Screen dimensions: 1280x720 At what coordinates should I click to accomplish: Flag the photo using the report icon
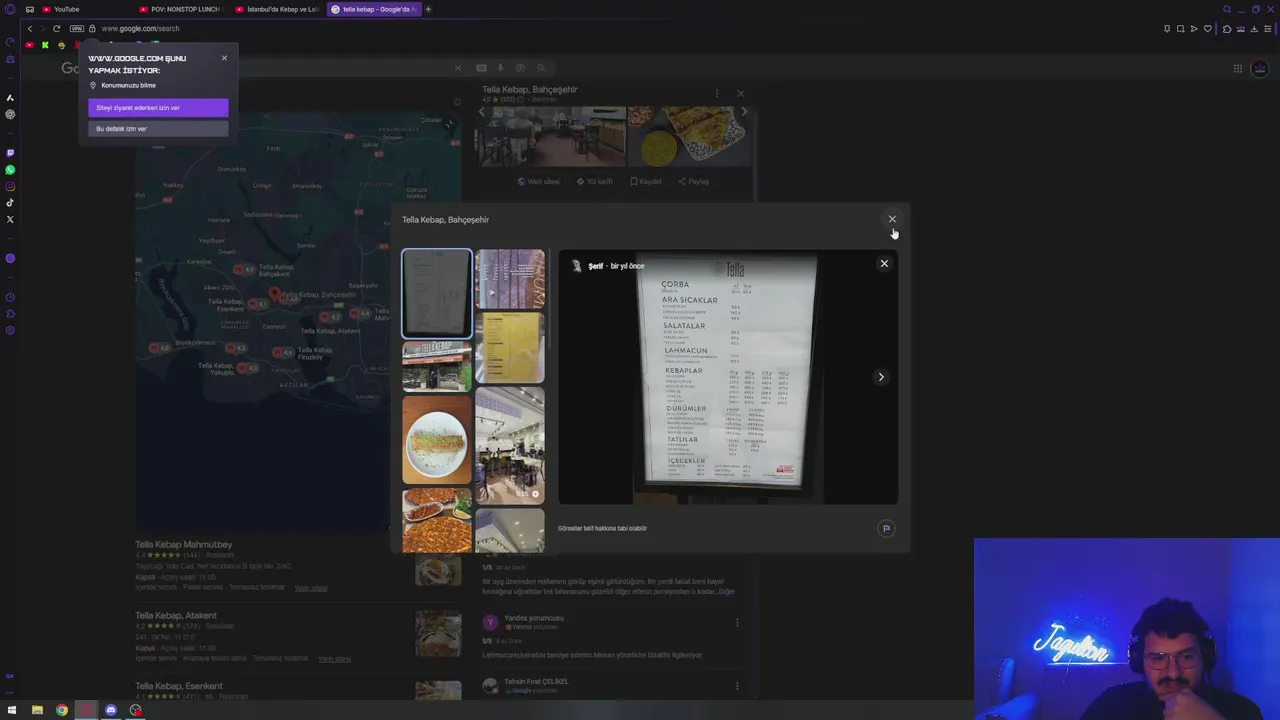click(885, 528)
